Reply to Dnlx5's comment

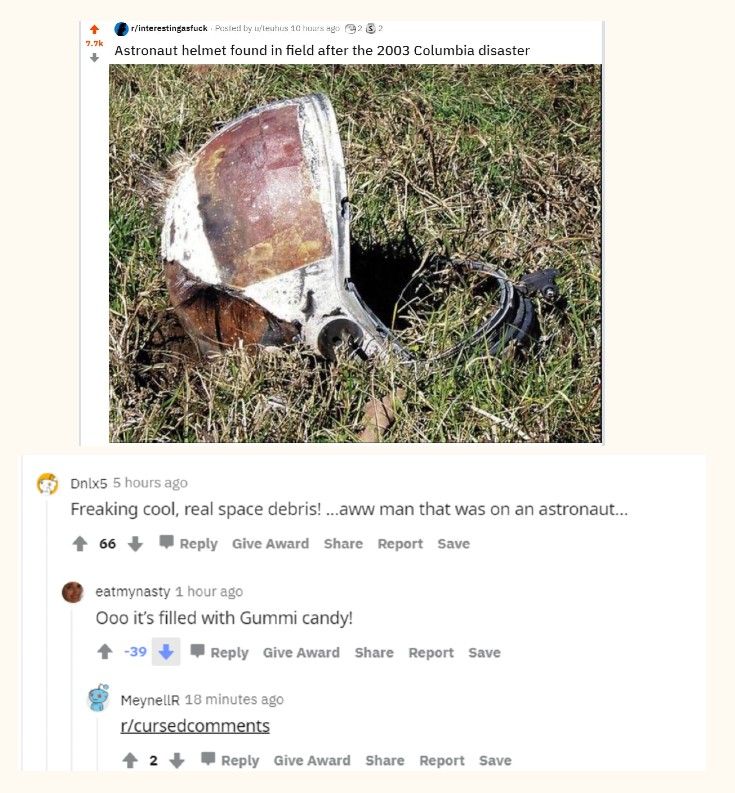(189, 544)
